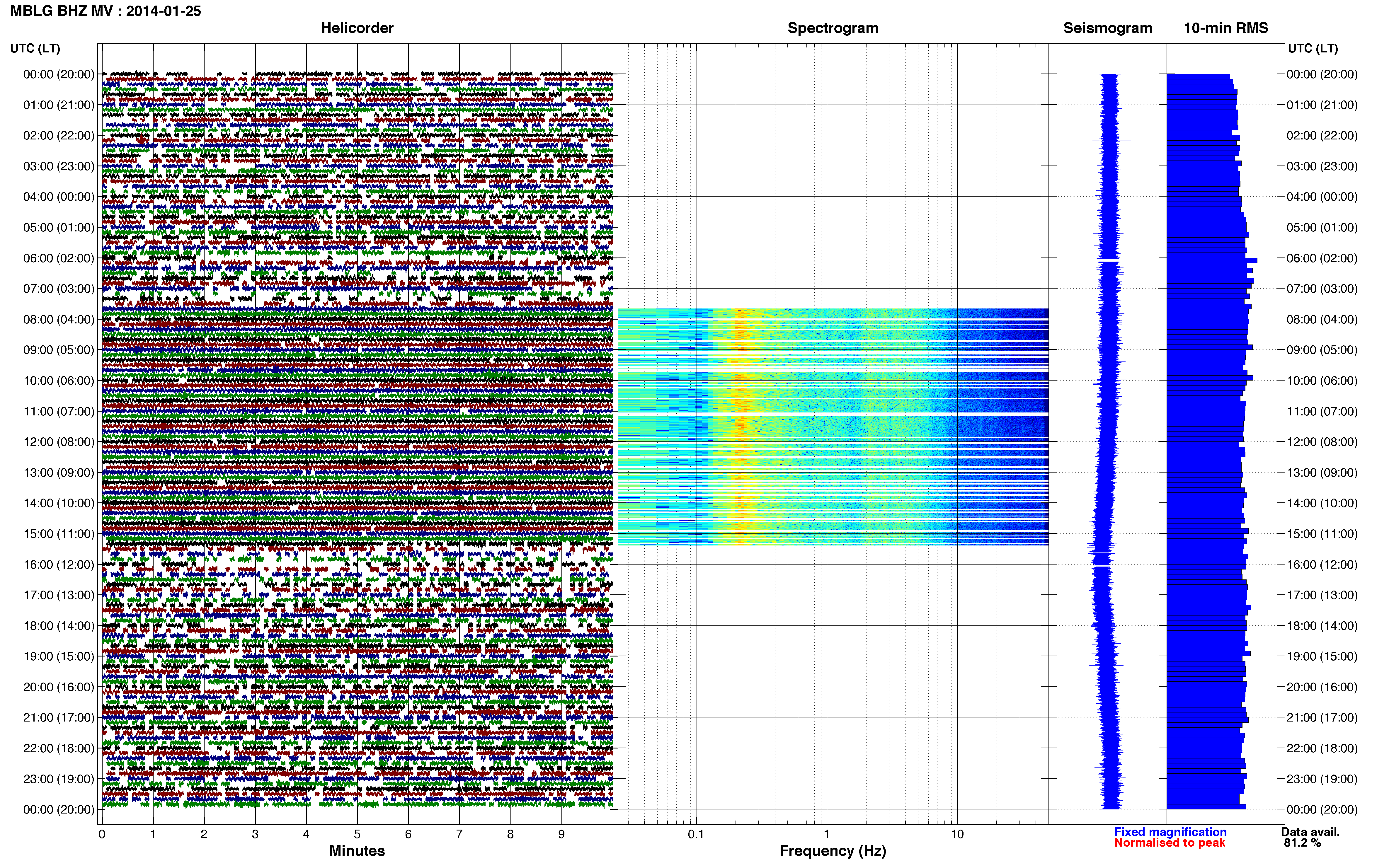Image resolution: width=1389 pixels, height=868 pixels.
Task: Click left-axis time label '06:00 (02:00)'
Action: point(59,258)
